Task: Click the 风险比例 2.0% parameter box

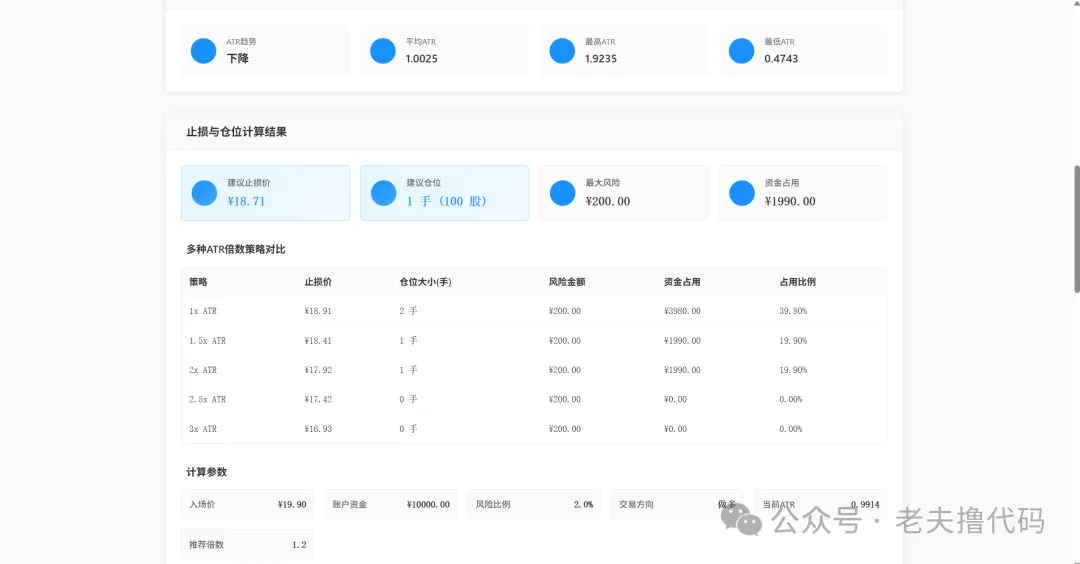Action: tap(534, 505)
